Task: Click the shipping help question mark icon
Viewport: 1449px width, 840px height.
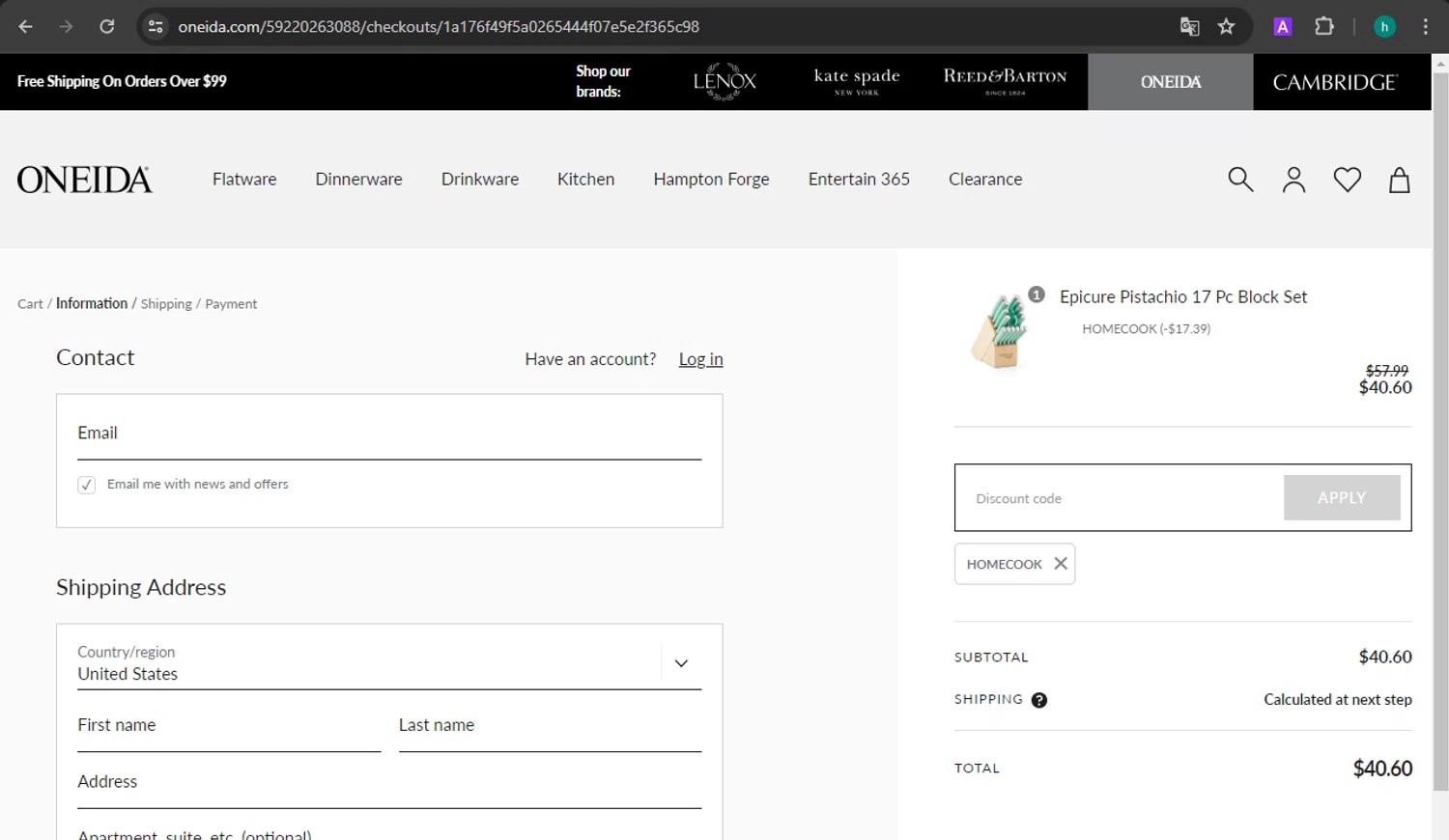Action: [1039, 700]
